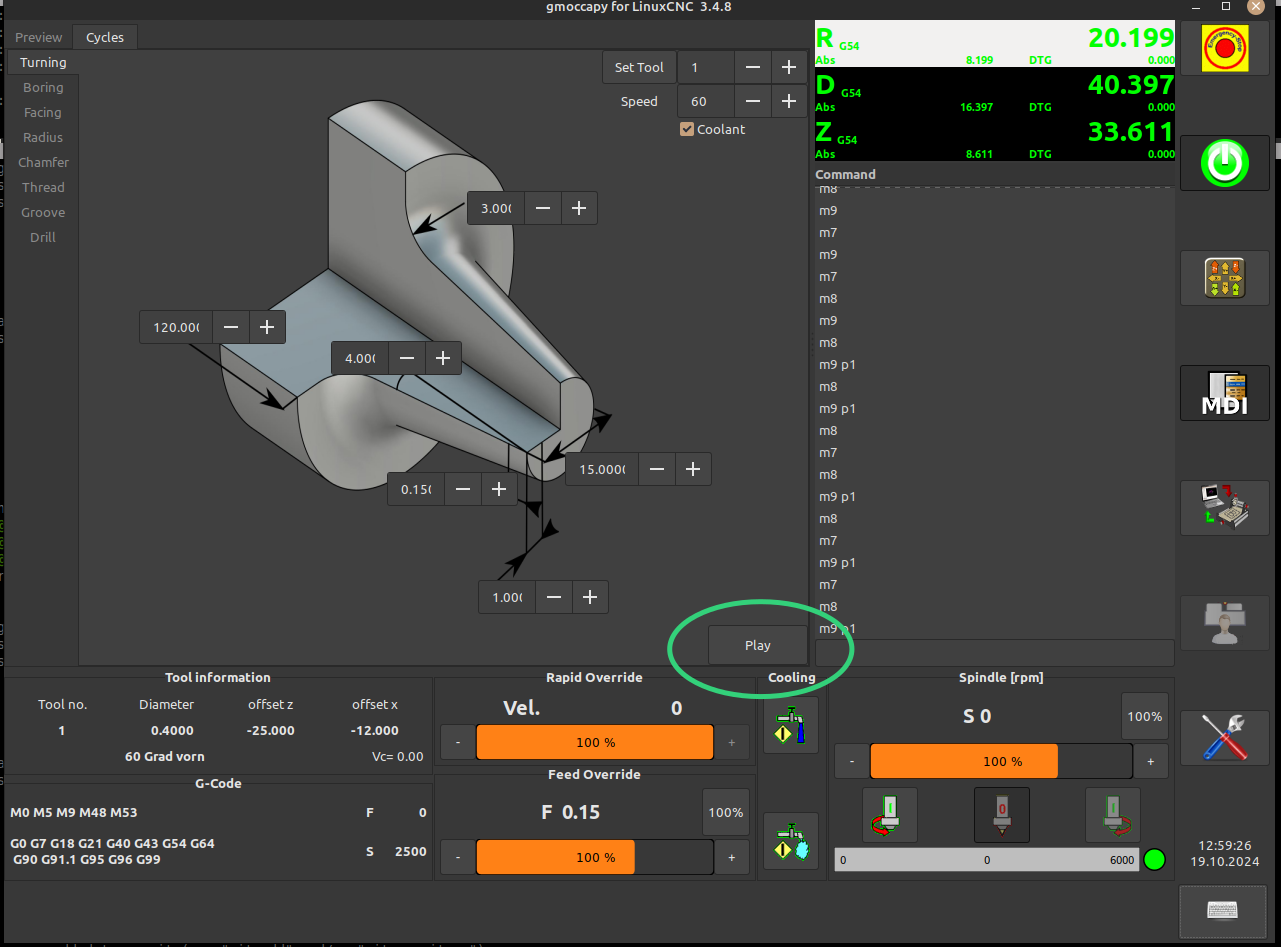The width and height of the screenshot is (1281, 947).
Task: Click the Spindle override slider bar
Action: [1001, 761]
